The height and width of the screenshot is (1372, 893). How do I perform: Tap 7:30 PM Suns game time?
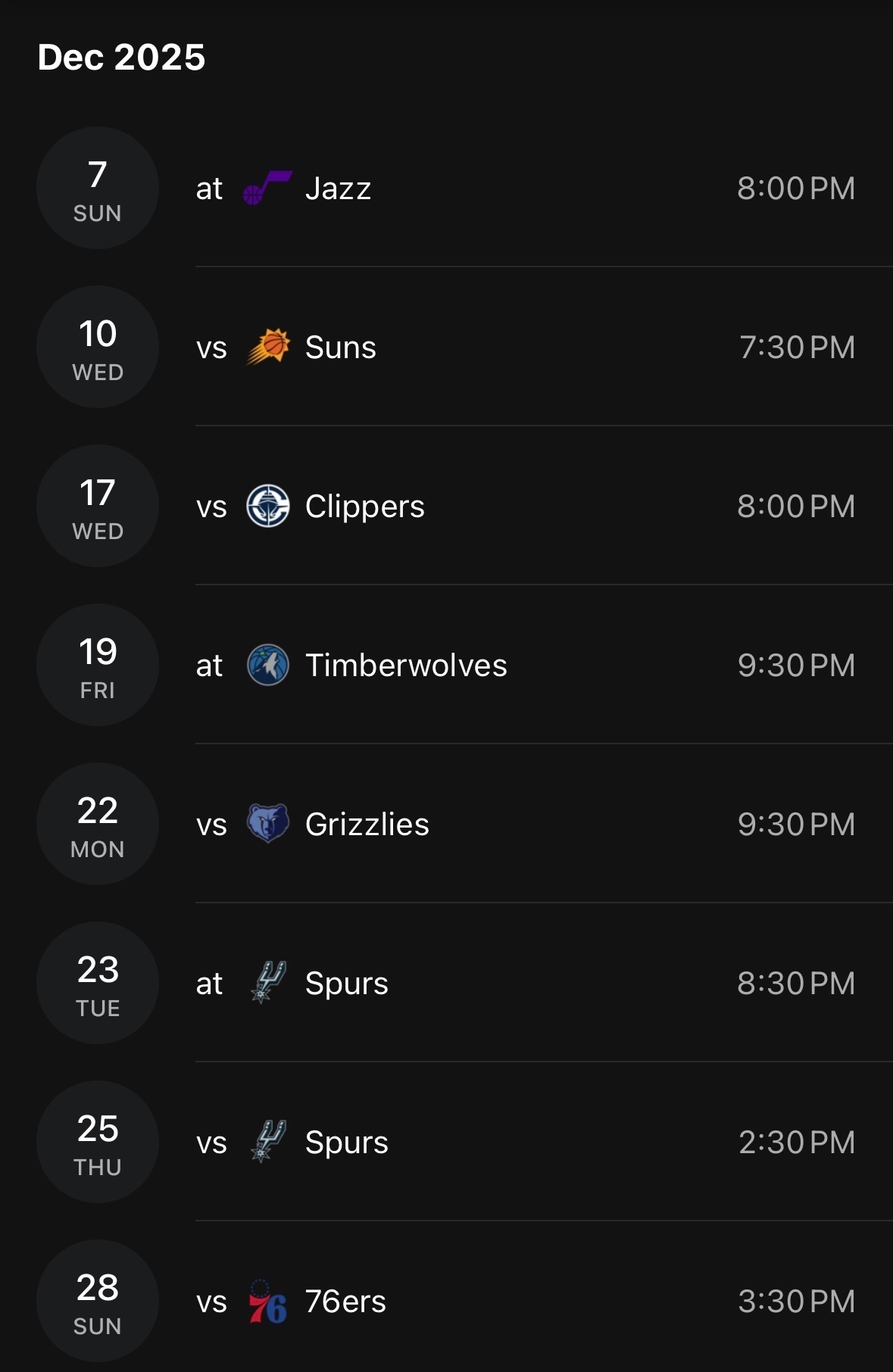[797, 348]
